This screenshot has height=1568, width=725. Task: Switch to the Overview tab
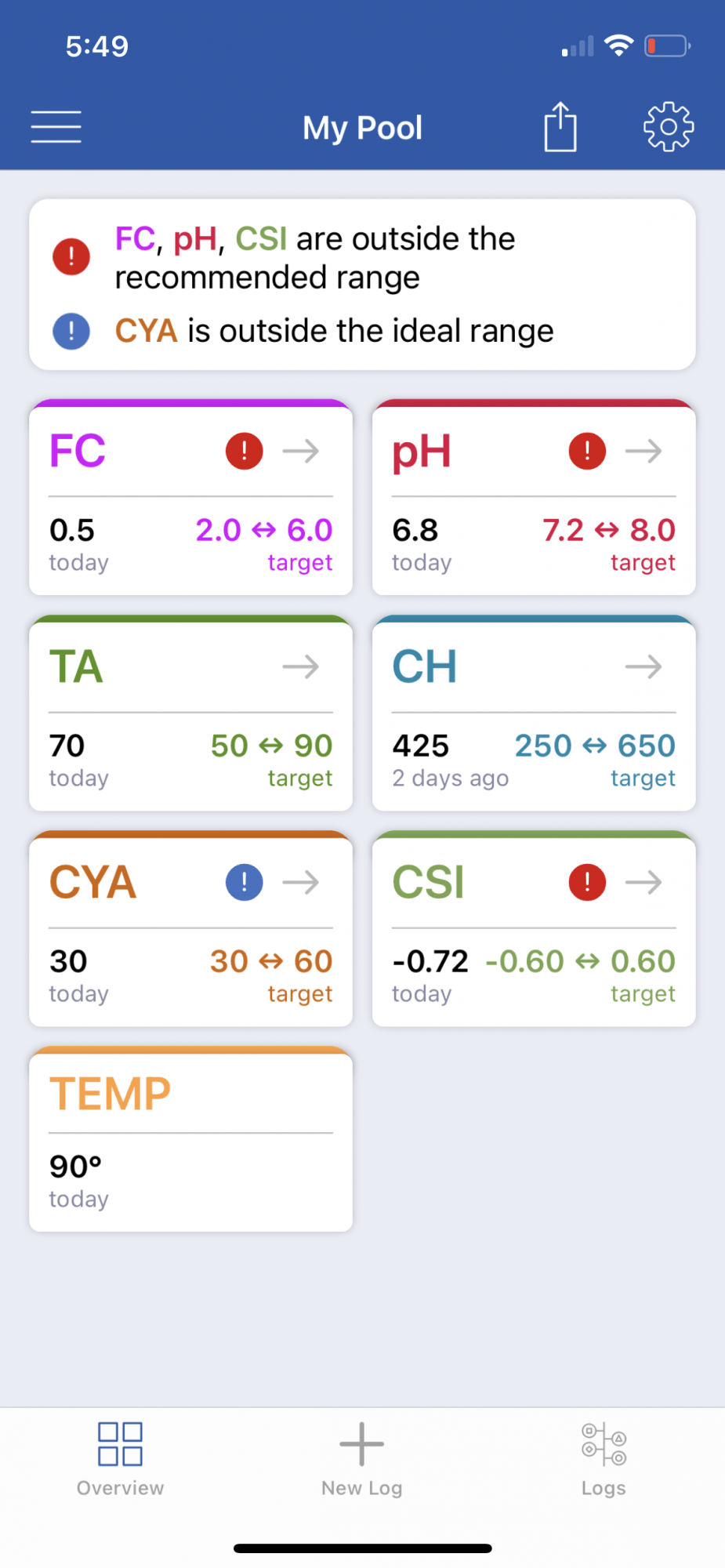(120, 1459)
